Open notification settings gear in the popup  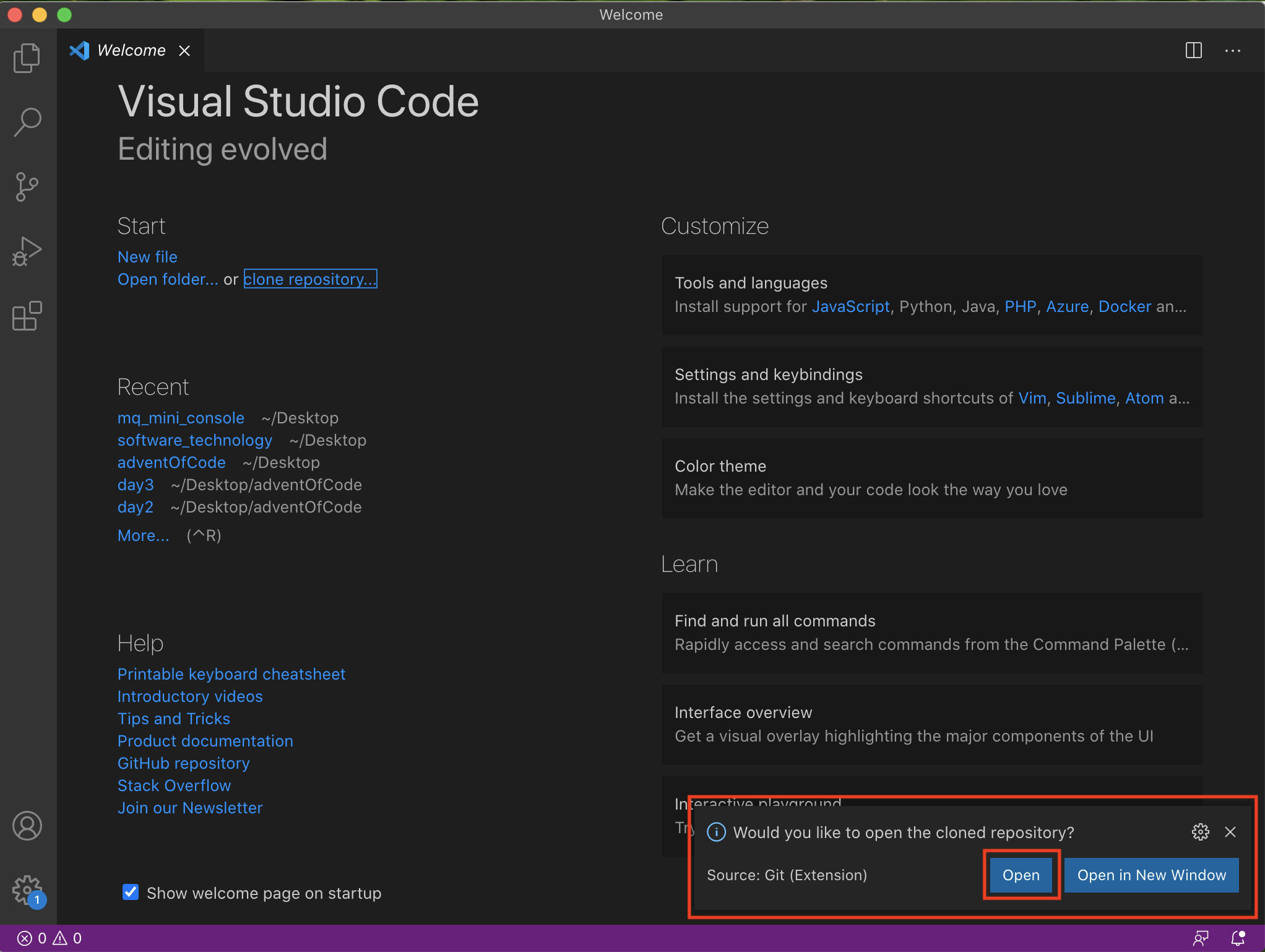(1201, 832)
